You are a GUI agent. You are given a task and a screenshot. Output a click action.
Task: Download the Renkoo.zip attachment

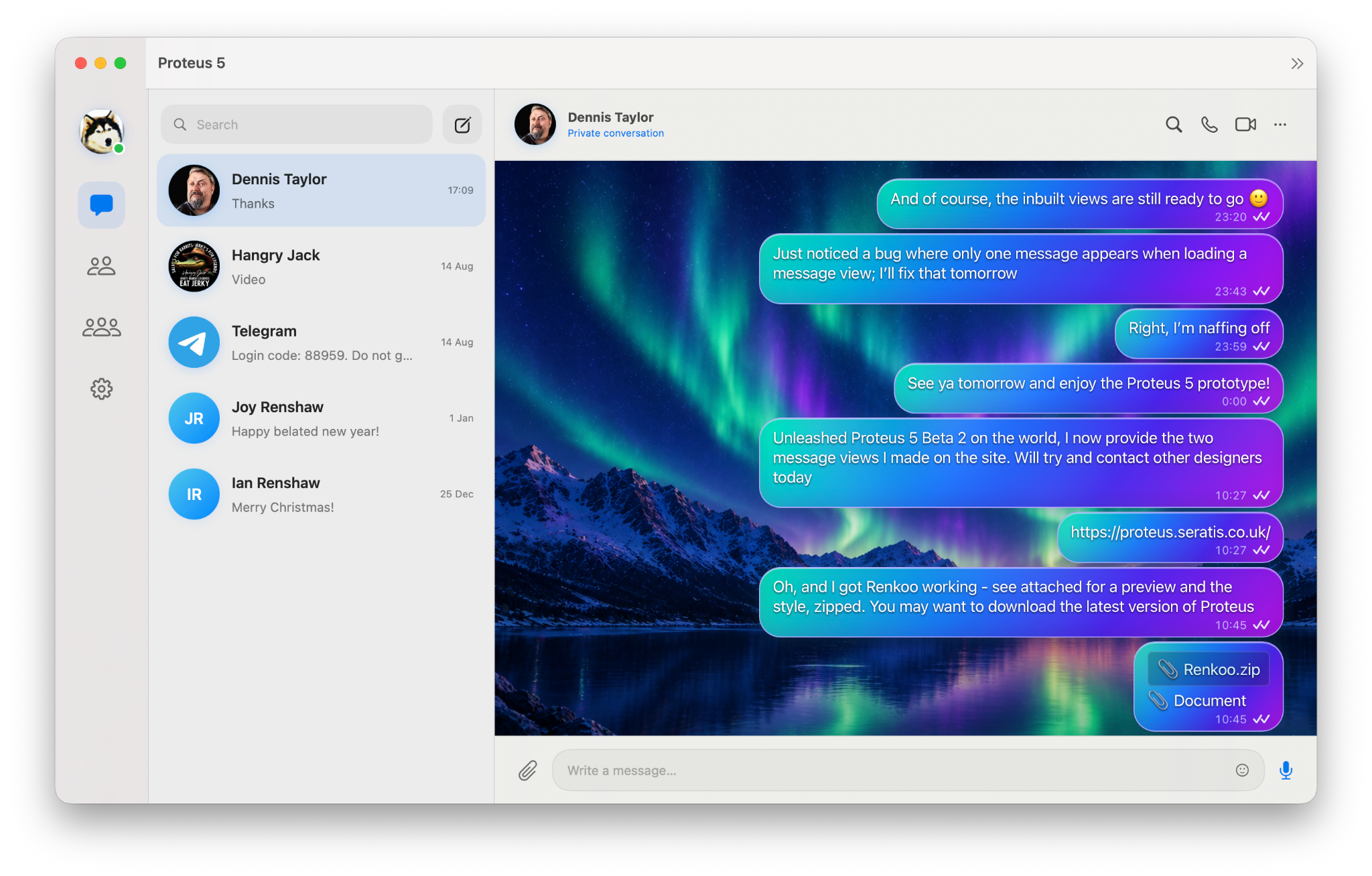[x=1209, y=670]
